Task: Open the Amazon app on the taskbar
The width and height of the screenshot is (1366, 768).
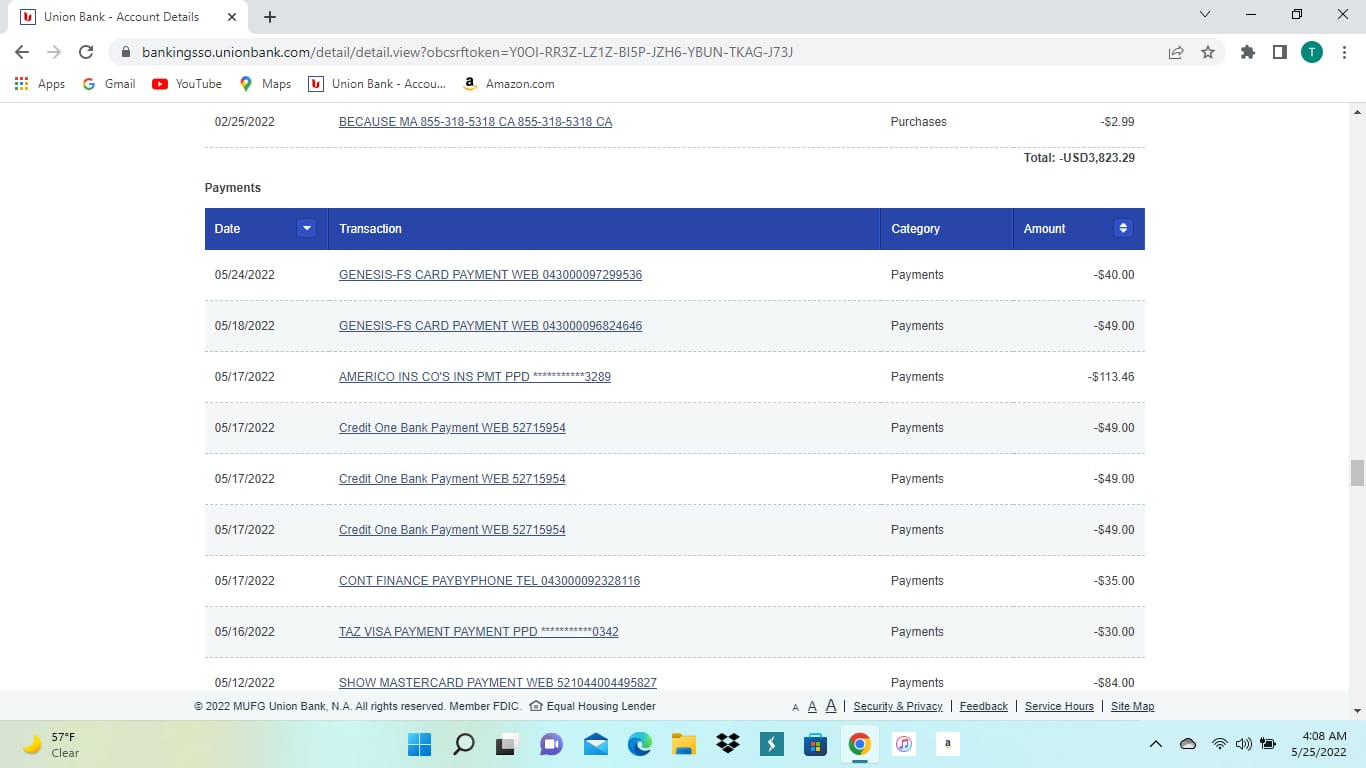Action: tap(947, 744)
